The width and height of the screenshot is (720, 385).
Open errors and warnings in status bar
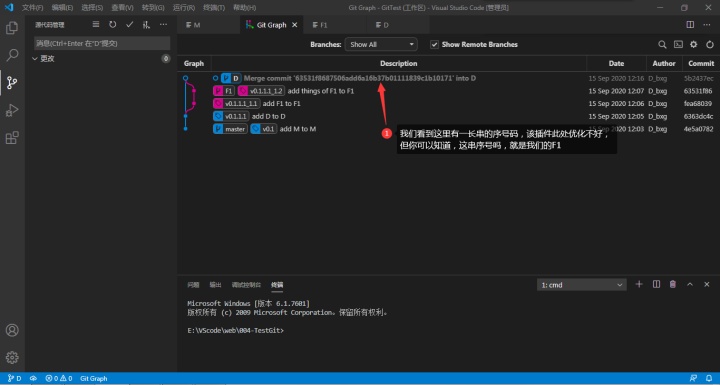59,378
